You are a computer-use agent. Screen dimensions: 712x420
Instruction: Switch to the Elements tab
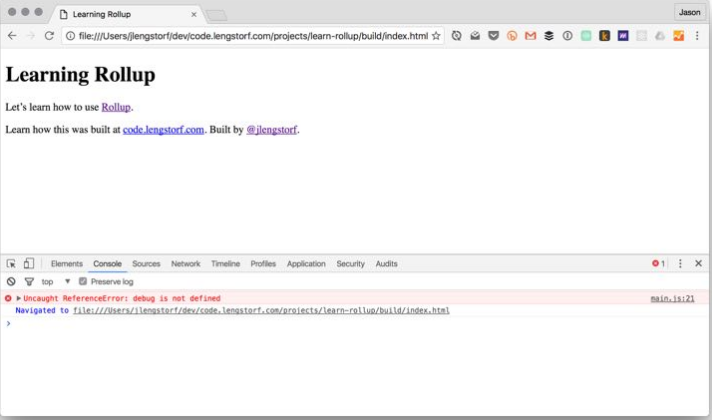(x=67, y=264)
